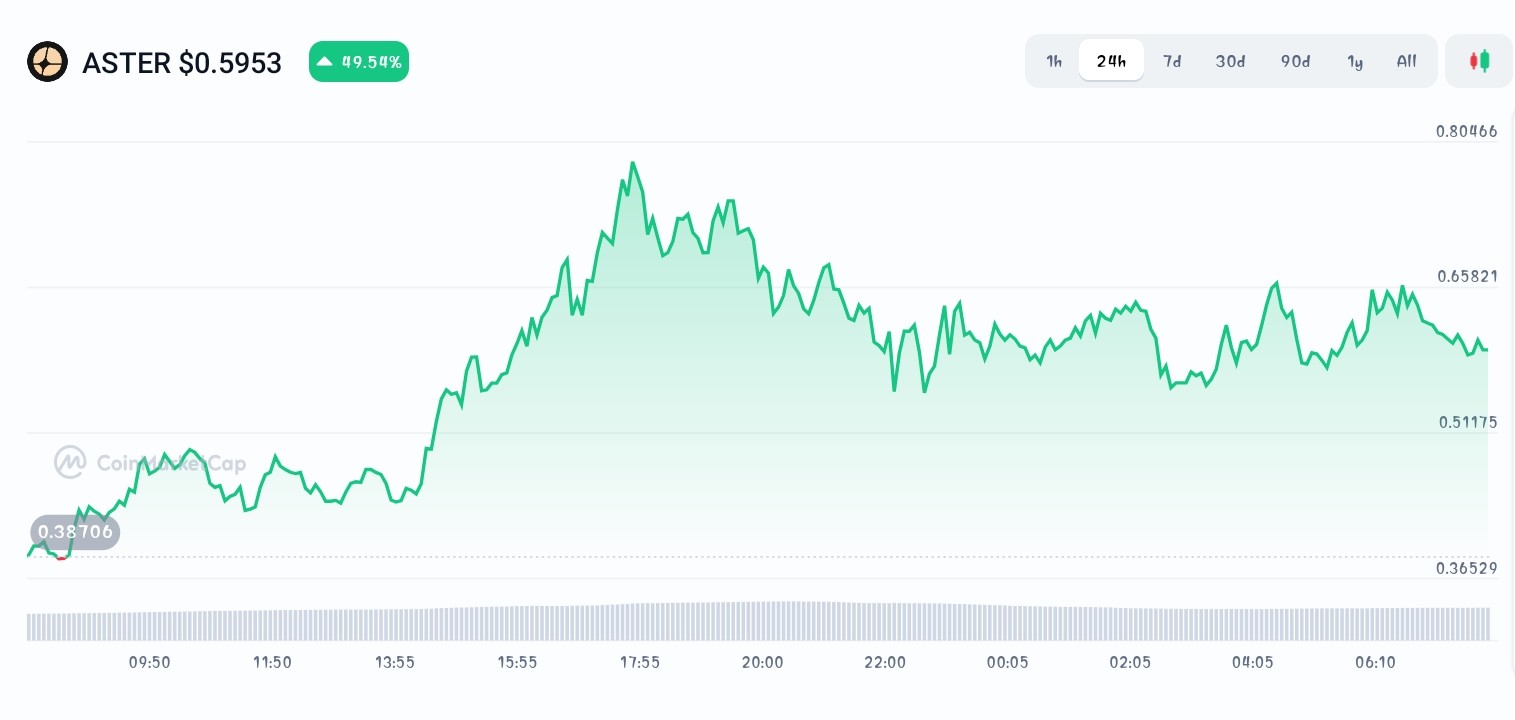Switch to the 7d timeframe
This screenshot has height=720, width=1515.
click(1172, 61)
